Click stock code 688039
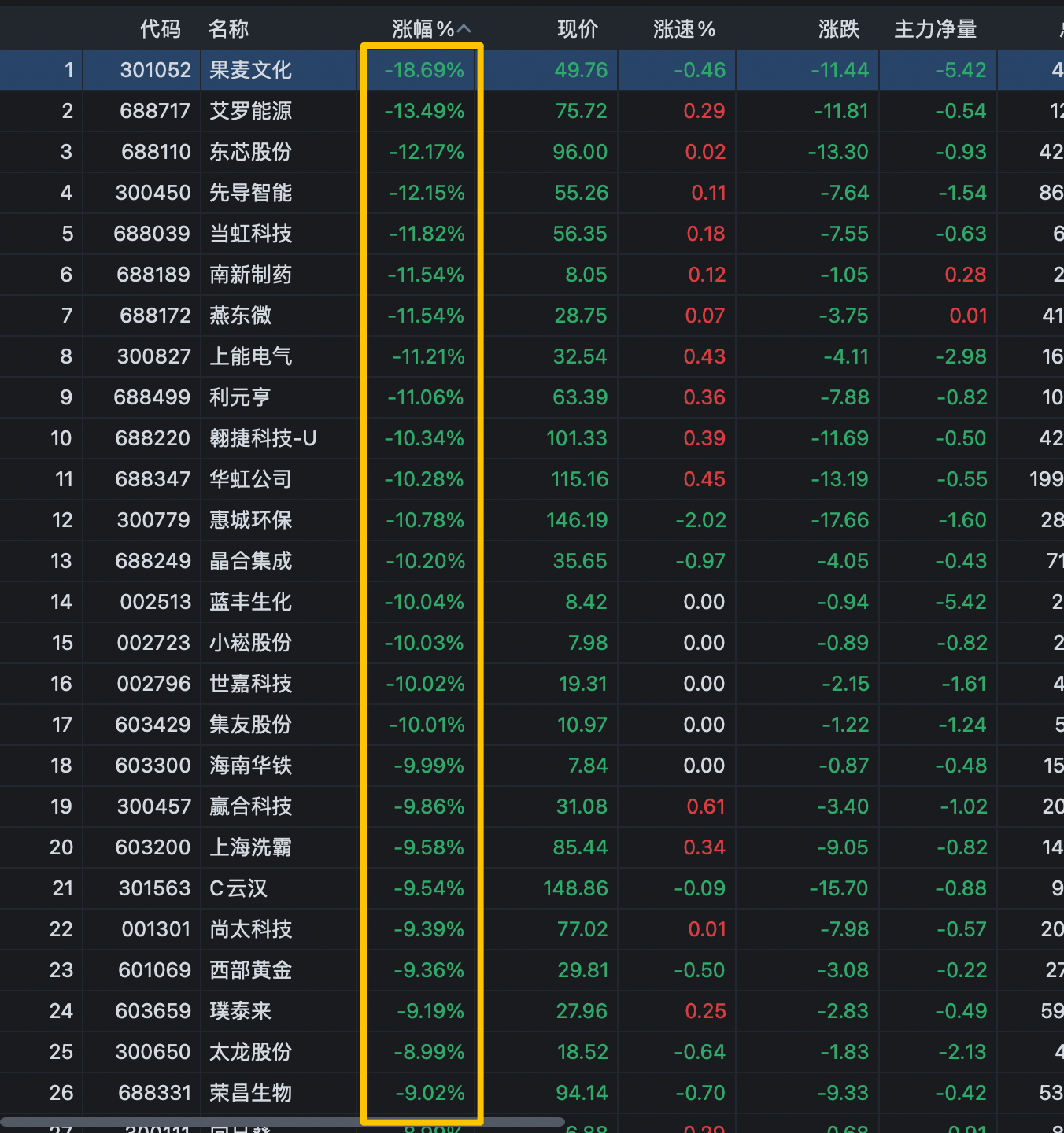 [x=152, y=234]
